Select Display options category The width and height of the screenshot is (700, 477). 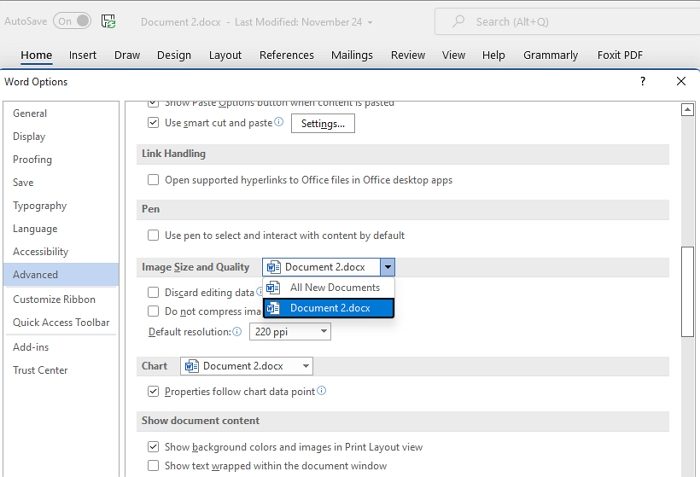61,136
